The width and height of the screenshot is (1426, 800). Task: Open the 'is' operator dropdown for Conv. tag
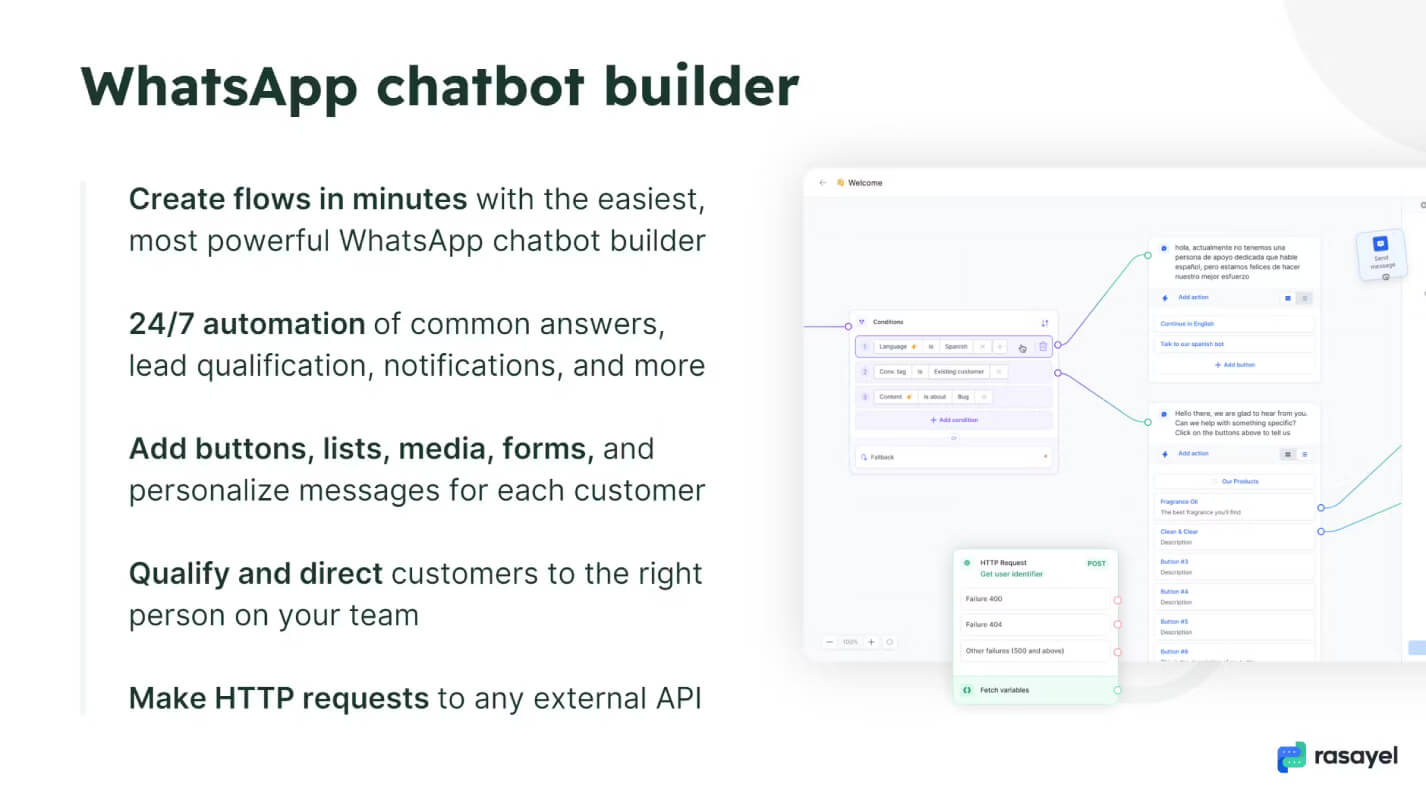click(920, 372)
